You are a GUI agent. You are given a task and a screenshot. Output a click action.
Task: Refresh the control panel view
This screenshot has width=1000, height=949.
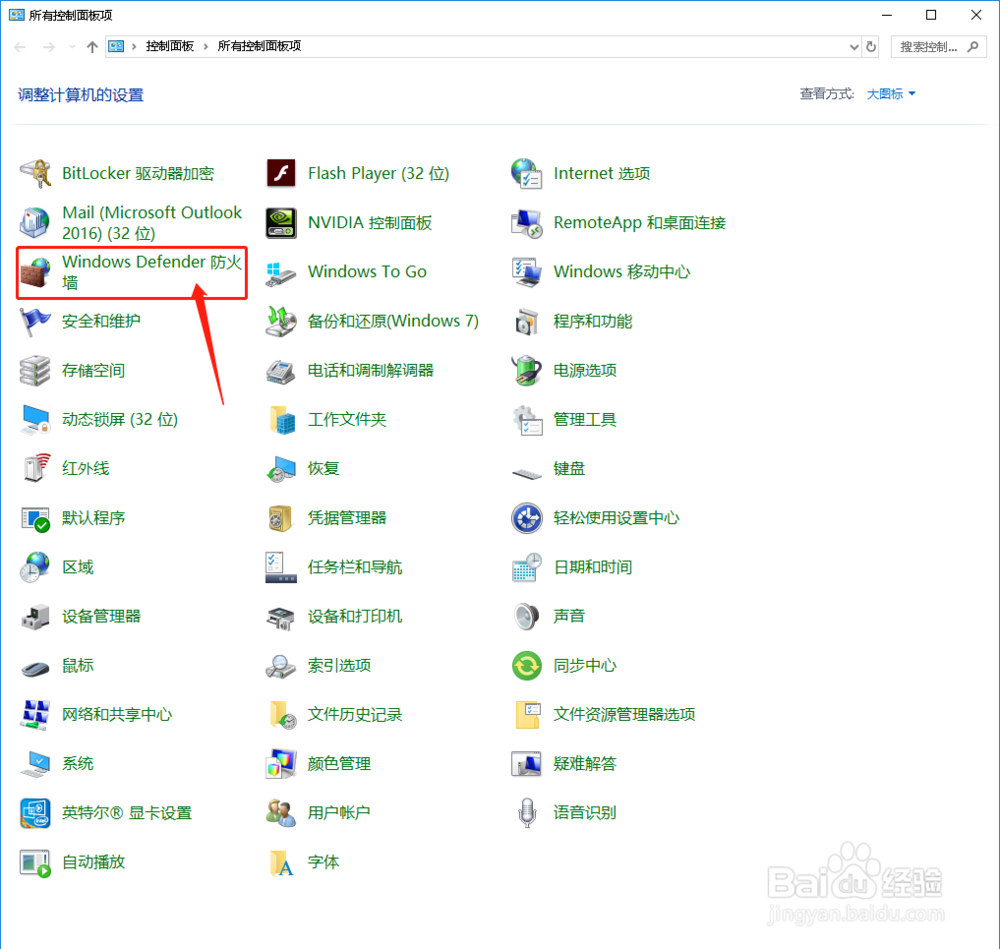pyautogui.click(x=871, y=47)
